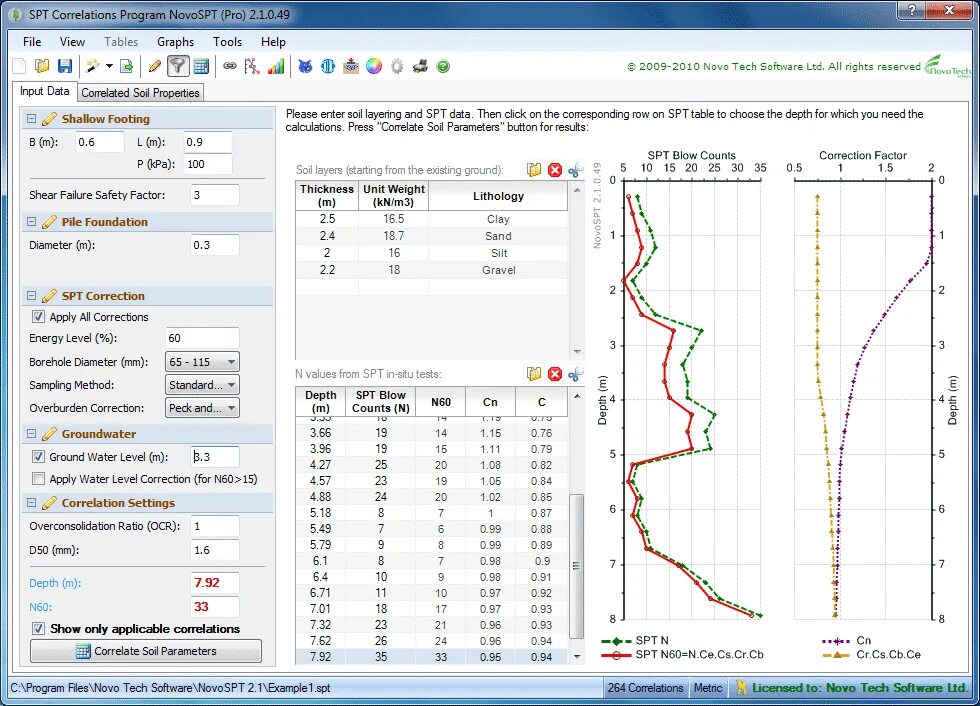This screenshot has width=980, height=706.
Task: Click the pencil toolbar icon
Action: (x=155, y=66)
